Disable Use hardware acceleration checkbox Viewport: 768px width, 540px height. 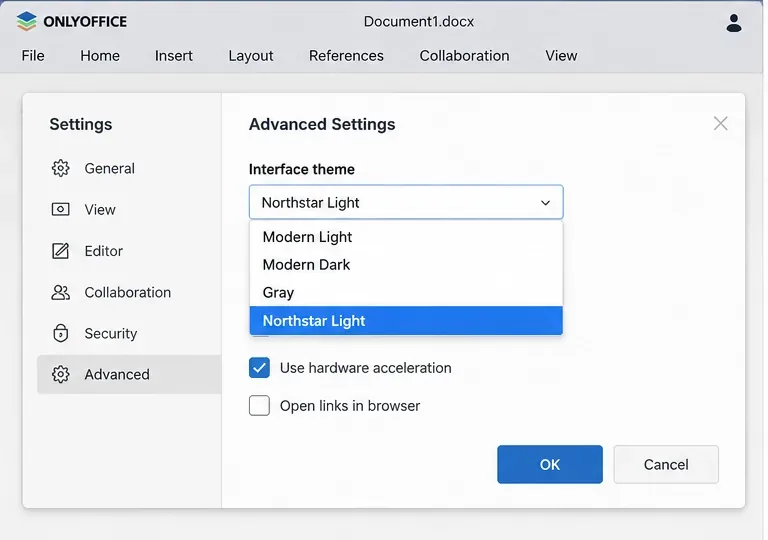259,368
